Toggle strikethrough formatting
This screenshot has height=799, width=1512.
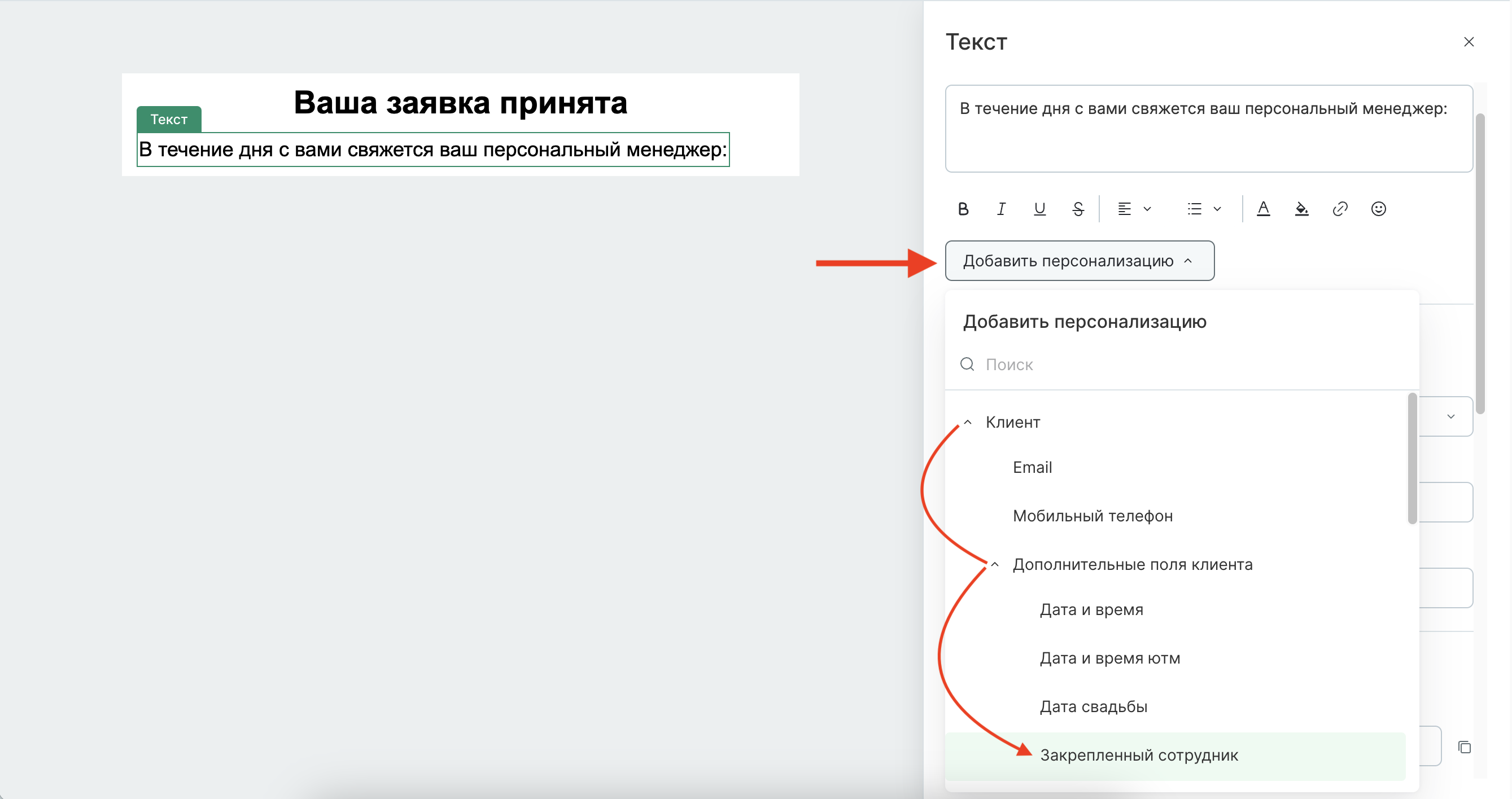point(1078,209)
